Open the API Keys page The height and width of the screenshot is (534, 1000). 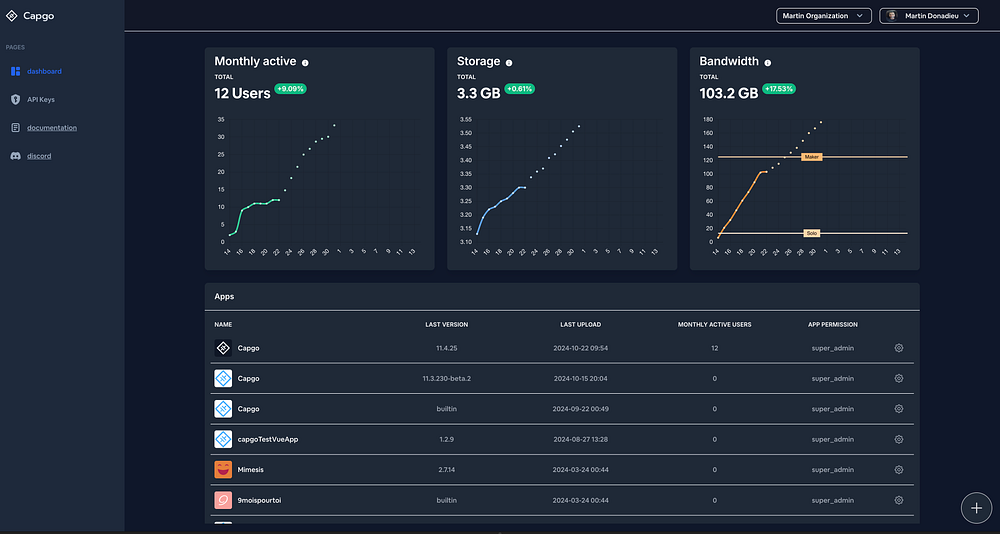tap(40, 100)
